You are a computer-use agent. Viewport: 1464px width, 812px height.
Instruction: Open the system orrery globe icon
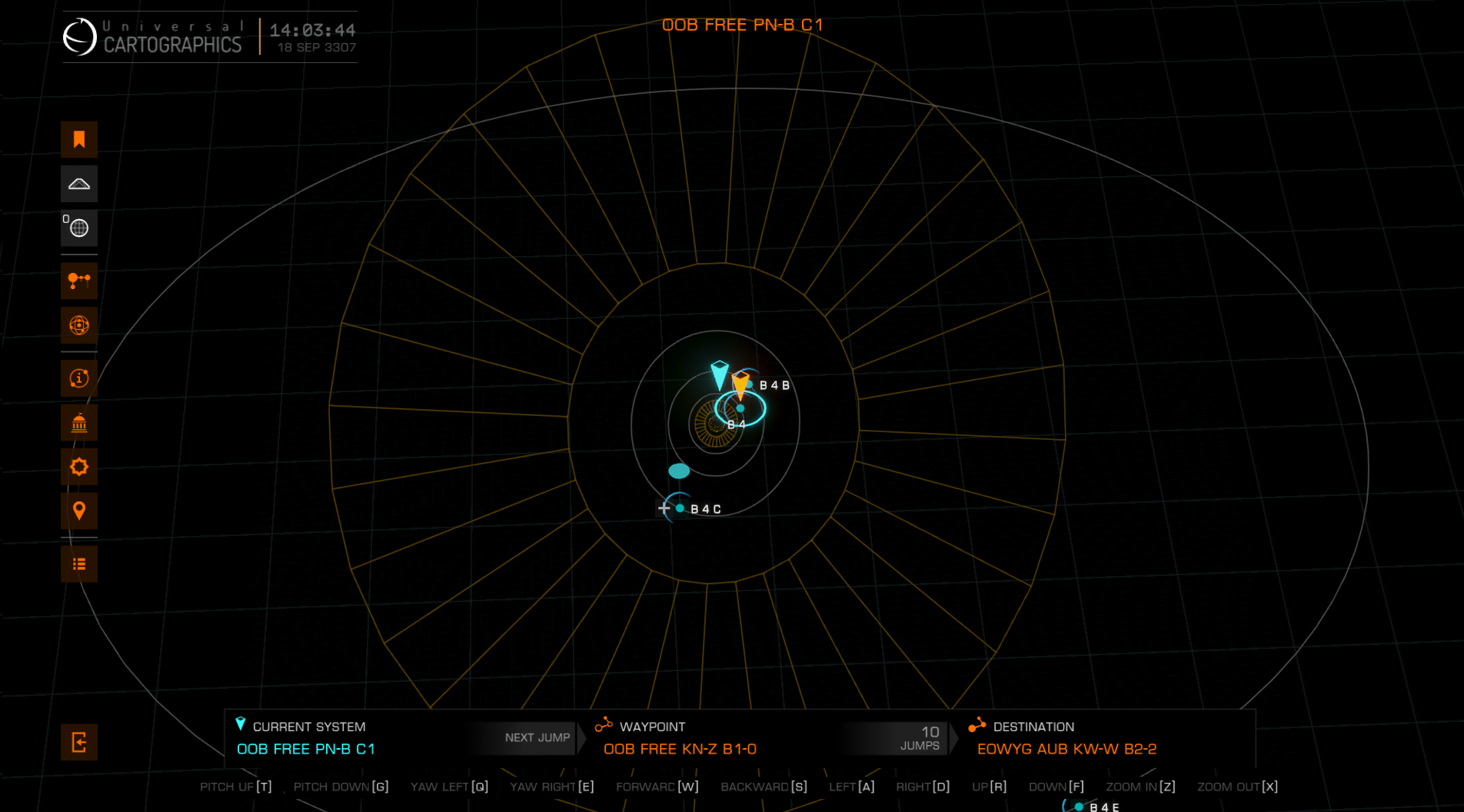[x=79, y=325]
